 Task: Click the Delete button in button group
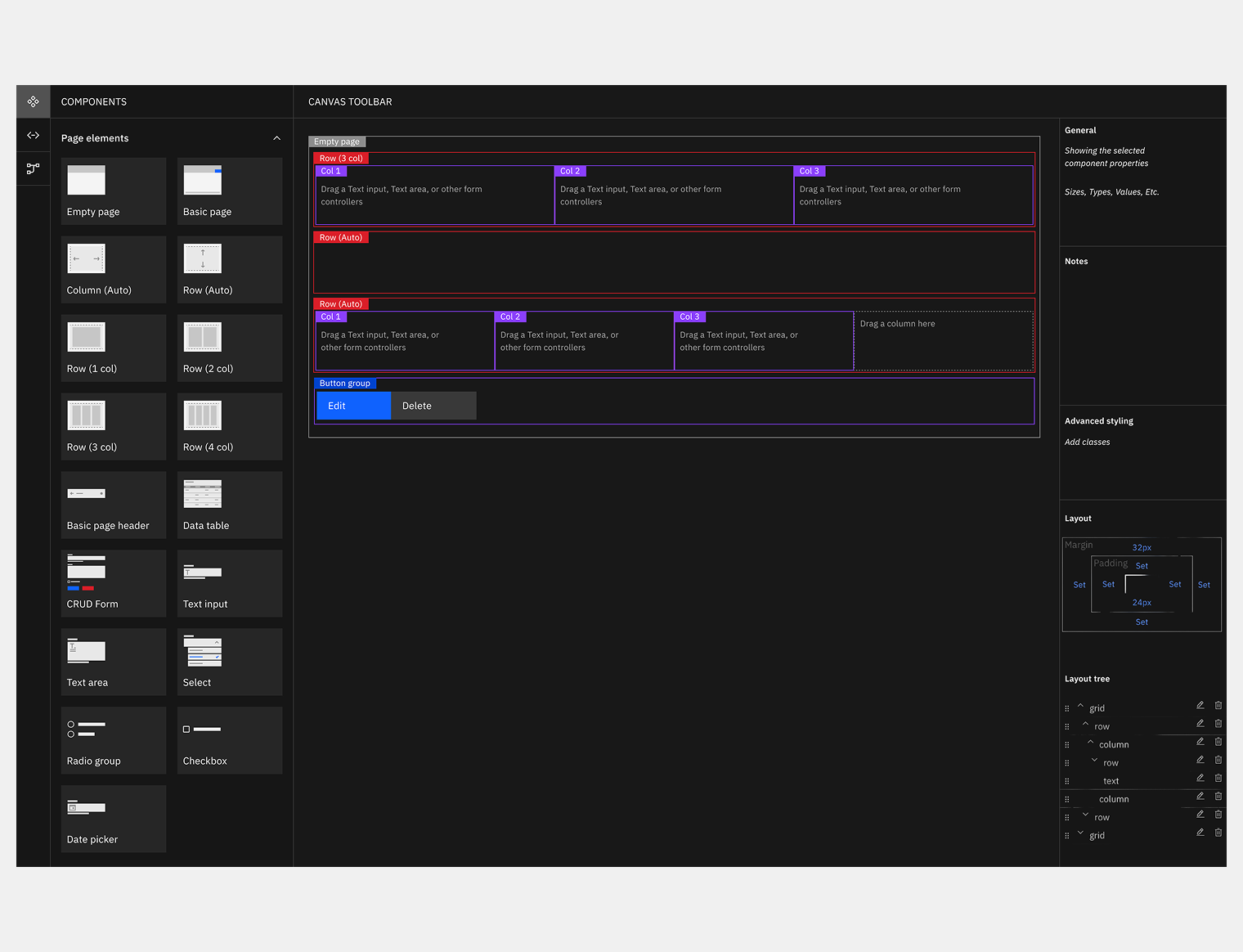coord(433,406)
